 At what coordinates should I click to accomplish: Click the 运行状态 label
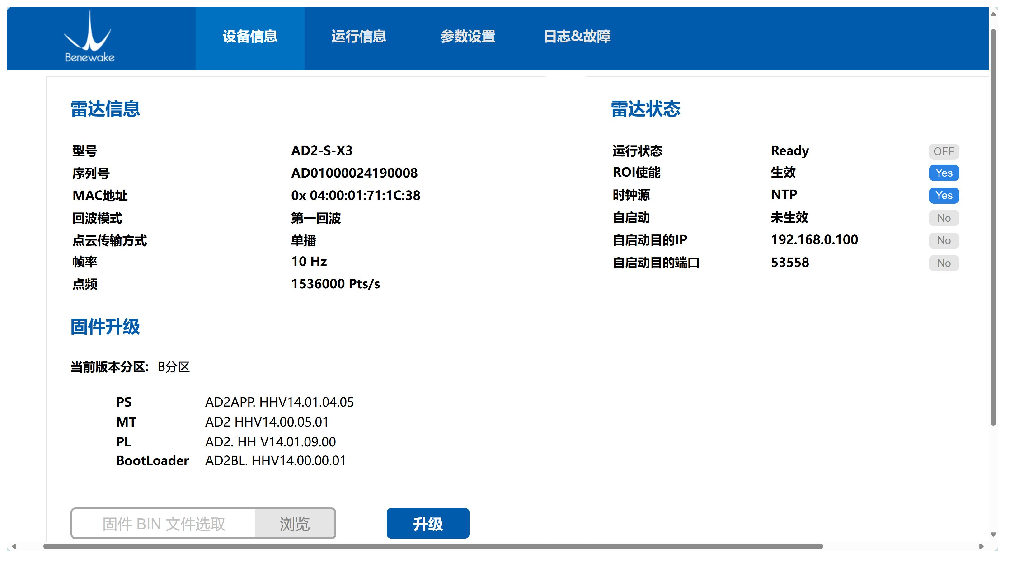(637, 151)
